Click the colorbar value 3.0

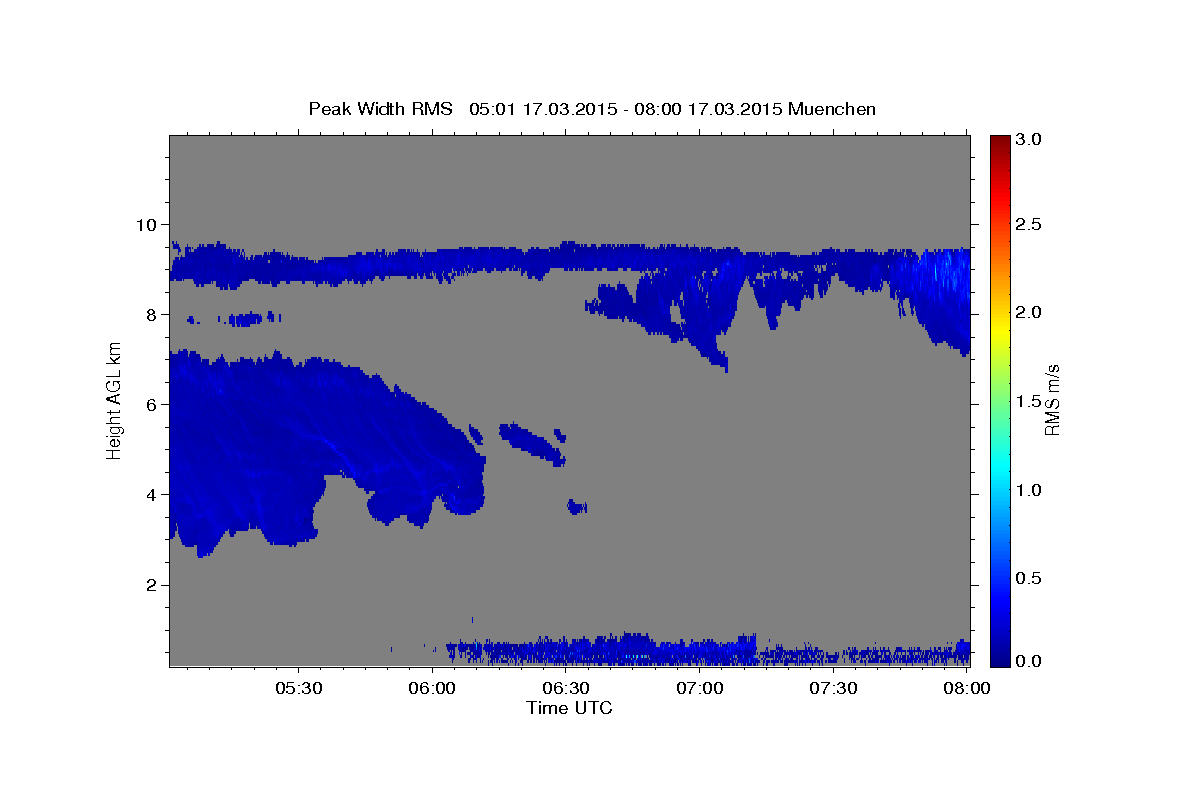tap(1030, 140)
